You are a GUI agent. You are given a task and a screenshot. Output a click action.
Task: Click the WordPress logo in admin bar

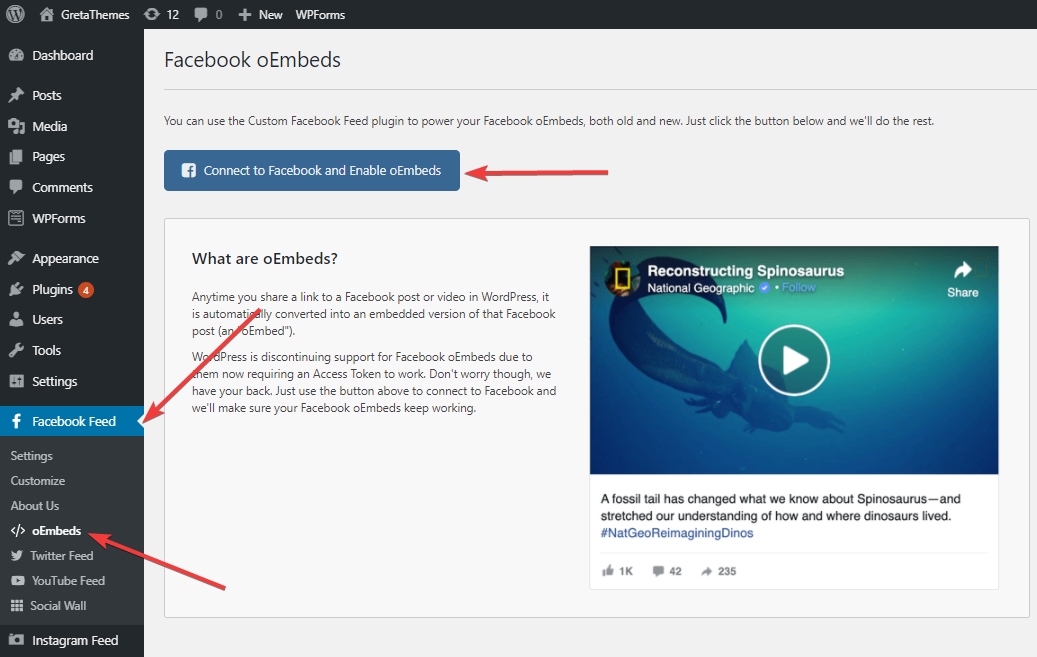(x=15, y=14)
